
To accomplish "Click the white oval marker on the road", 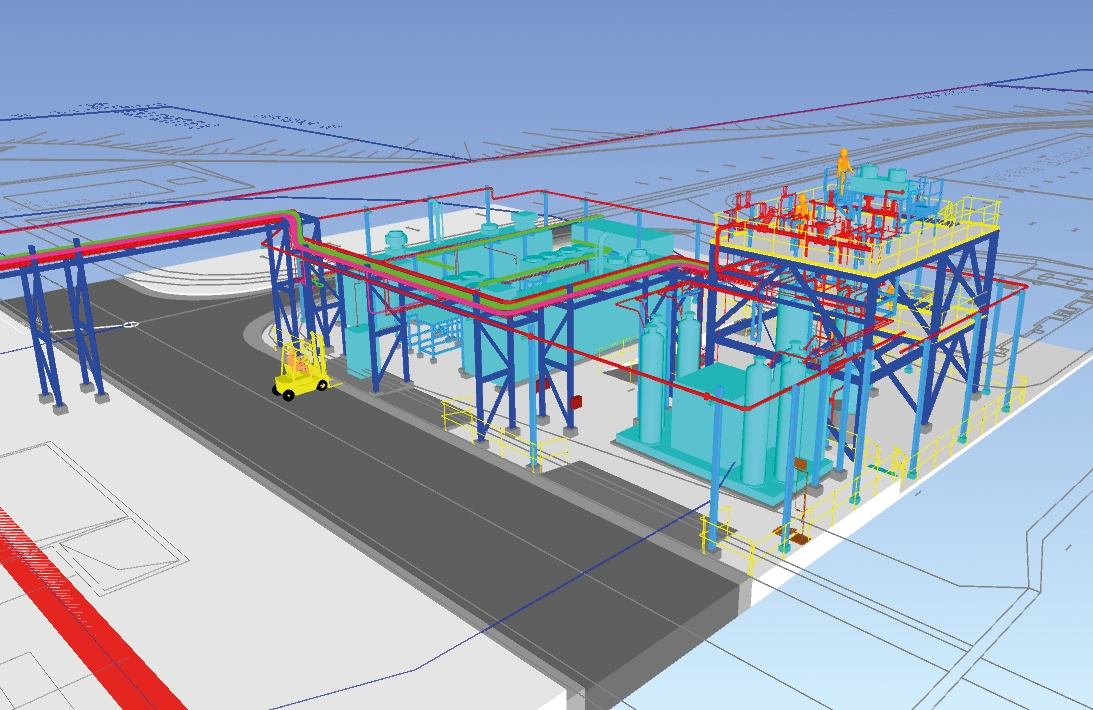I will tap(129, 324).
